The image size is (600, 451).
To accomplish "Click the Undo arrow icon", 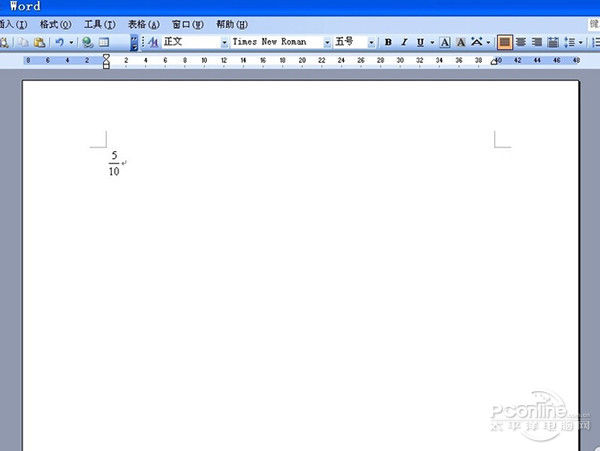I will click(59, 42).
